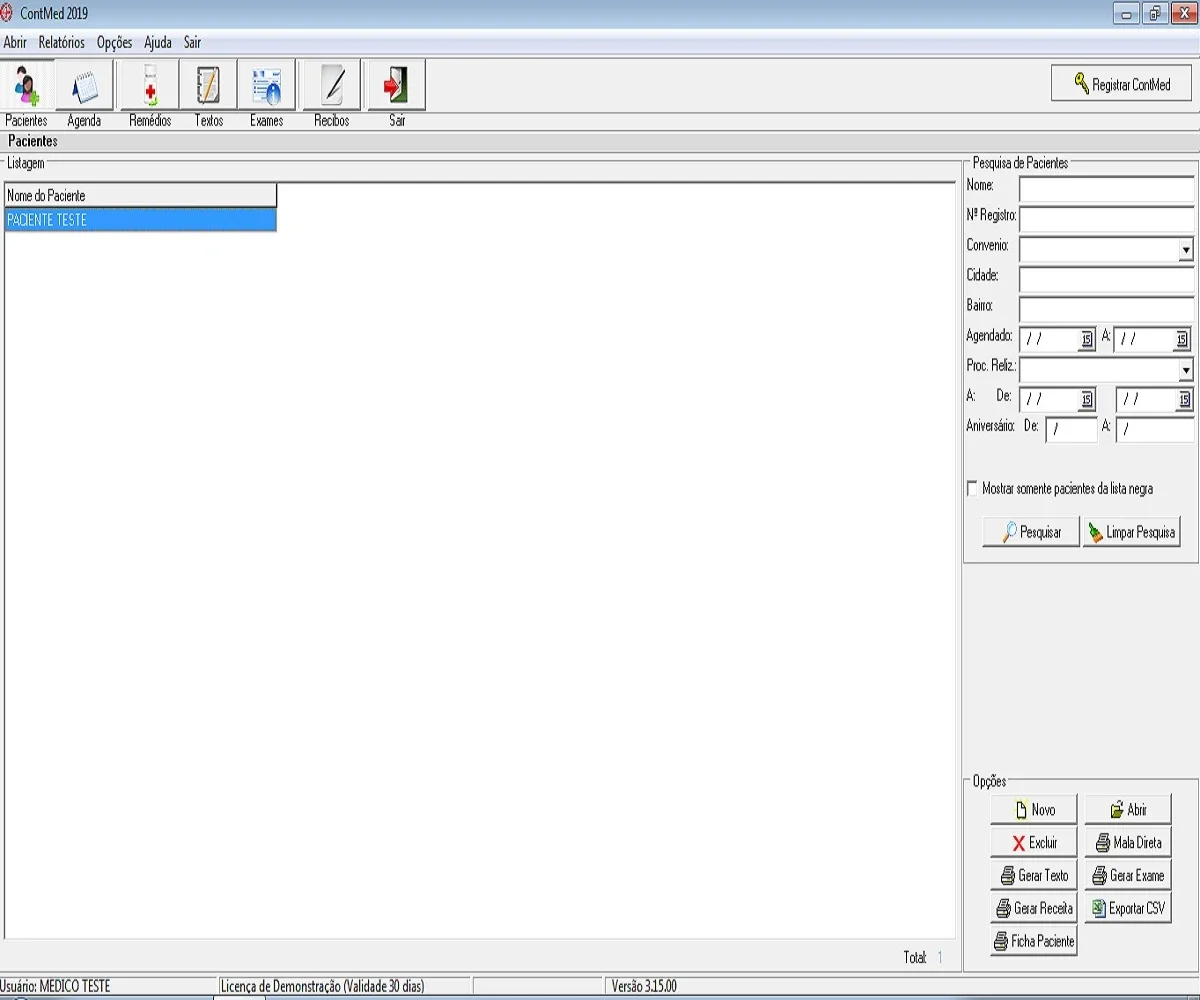Click the Gerar Receita button
1200x1000 pixels.
1034,909
